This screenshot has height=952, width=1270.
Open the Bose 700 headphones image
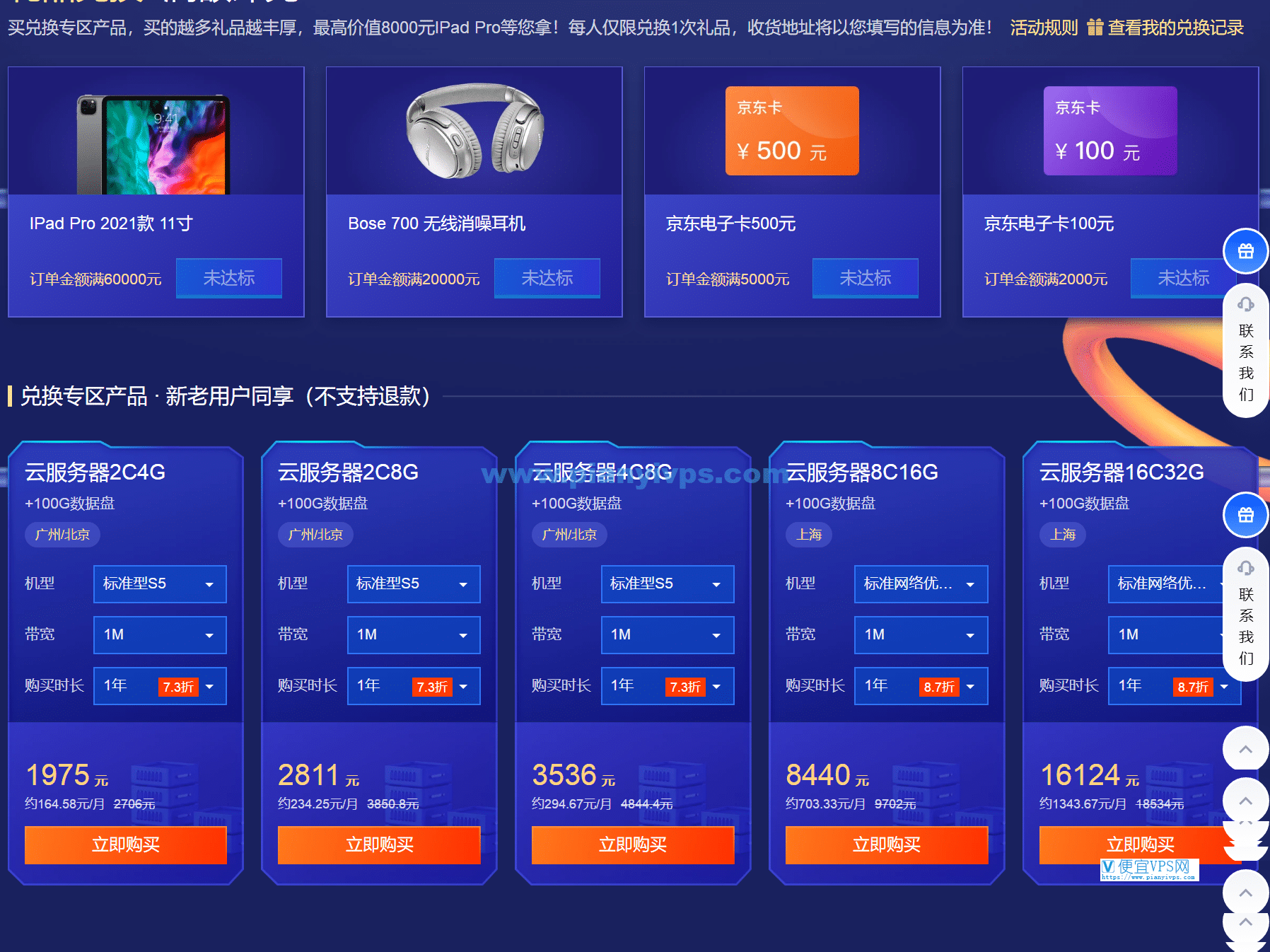pos(474,131)
